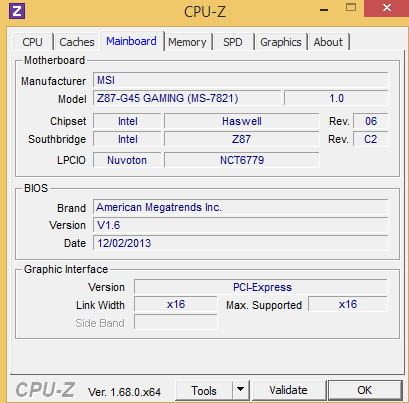The width and height of the screenshot is (409, 403).
Task: Close the CPU-Z window
Action: pos(387,8)
